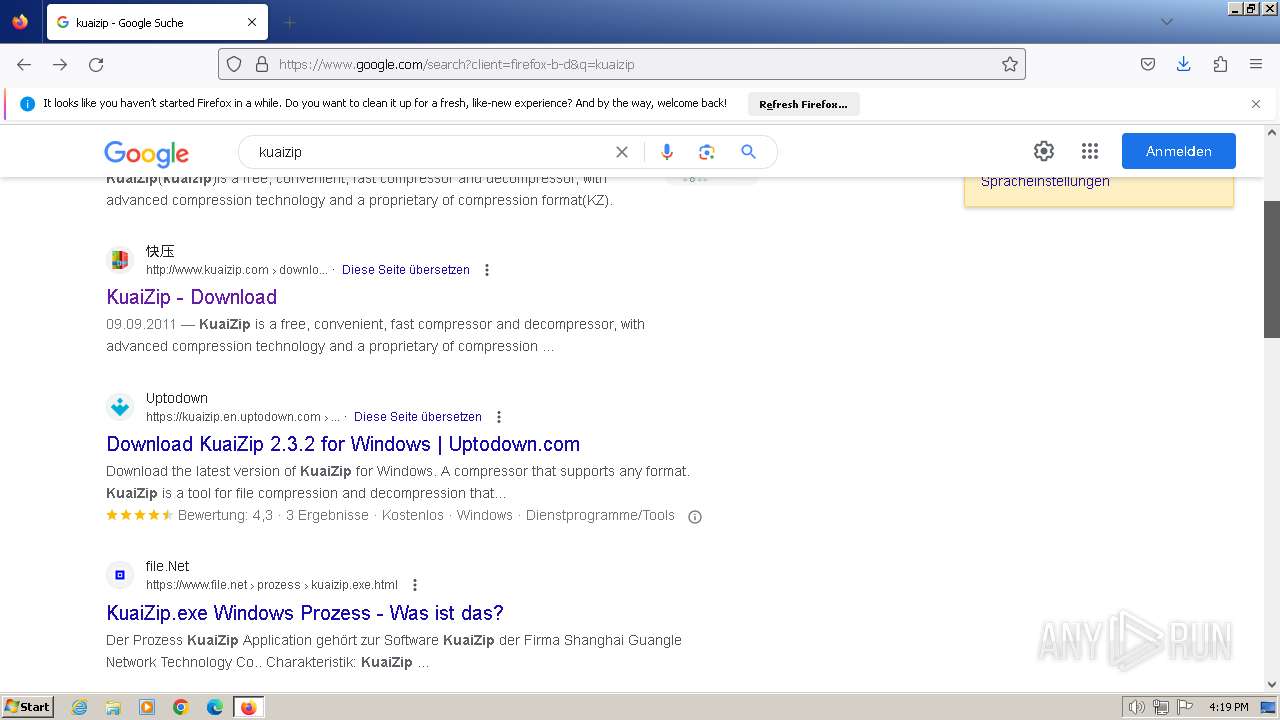
Task: Launch Chrome from taskbar
Action: 181,707
